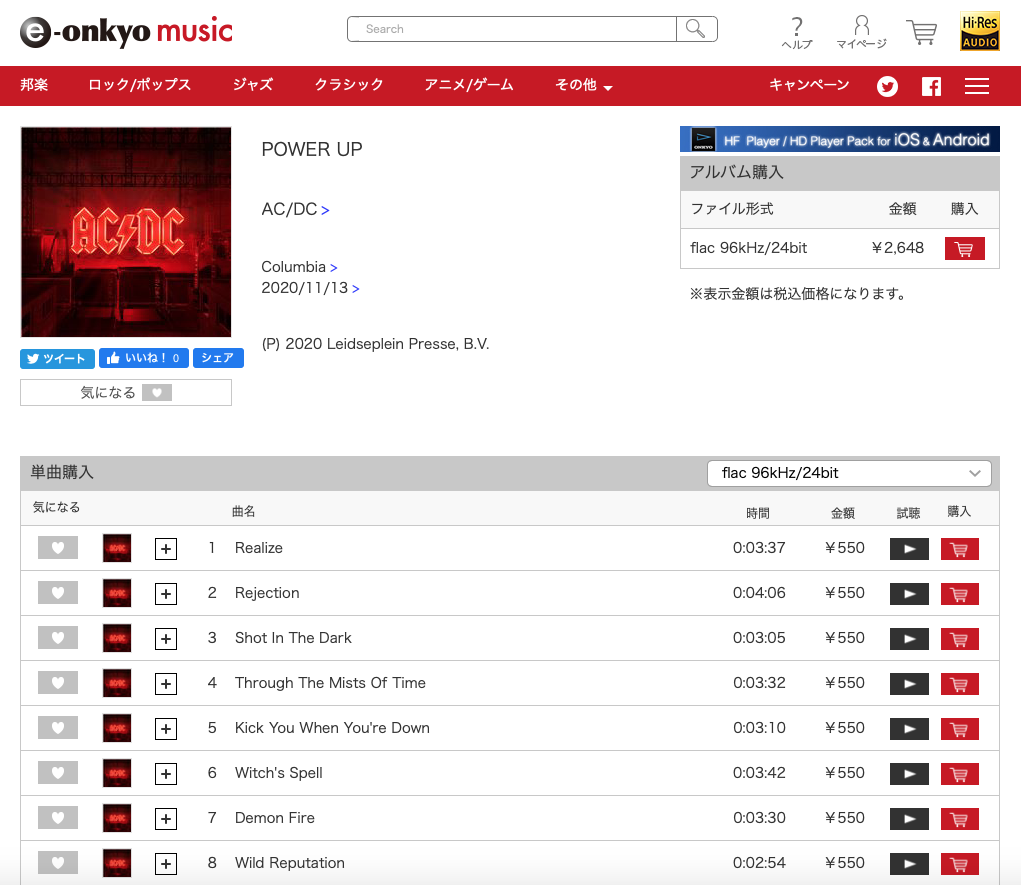Click the search magnifier icon

696,29
